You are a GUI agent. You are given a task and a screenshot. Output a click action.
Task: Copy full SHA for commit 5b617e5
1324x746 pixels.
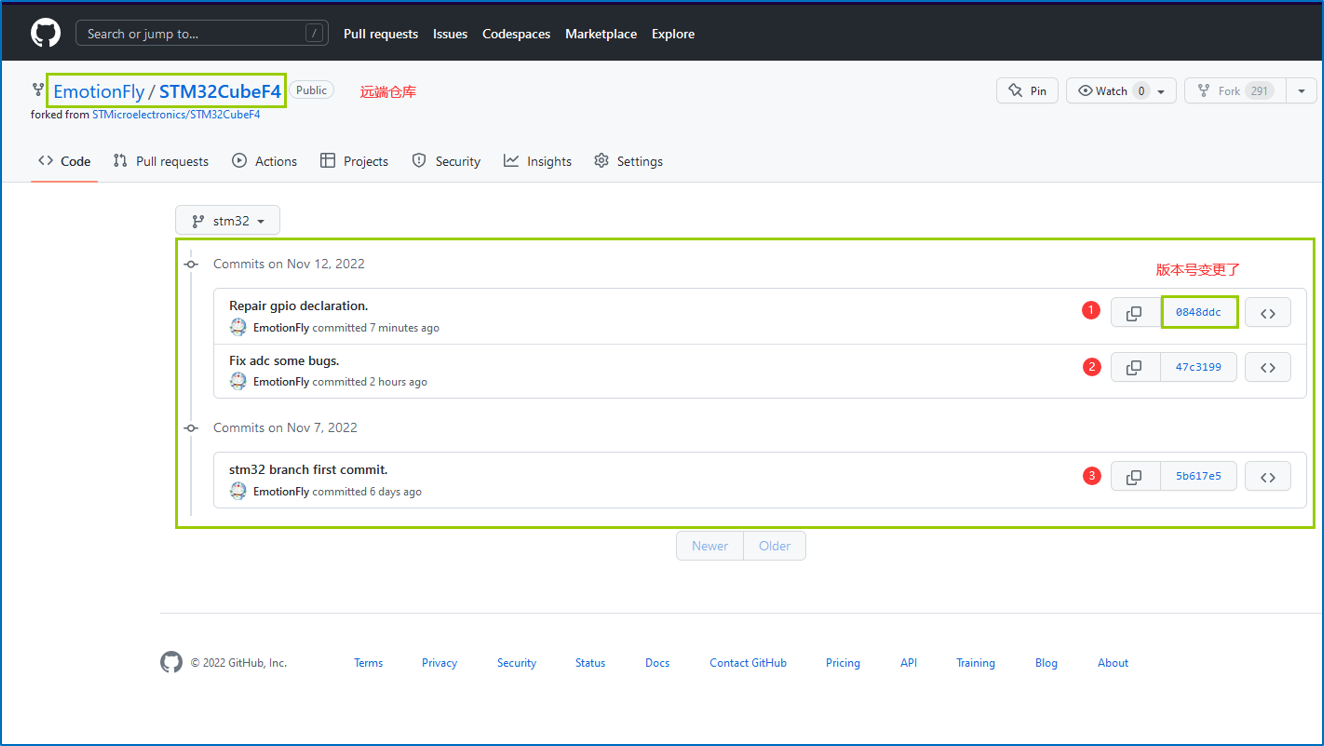pyautogui.click(x=1134, y=477)
